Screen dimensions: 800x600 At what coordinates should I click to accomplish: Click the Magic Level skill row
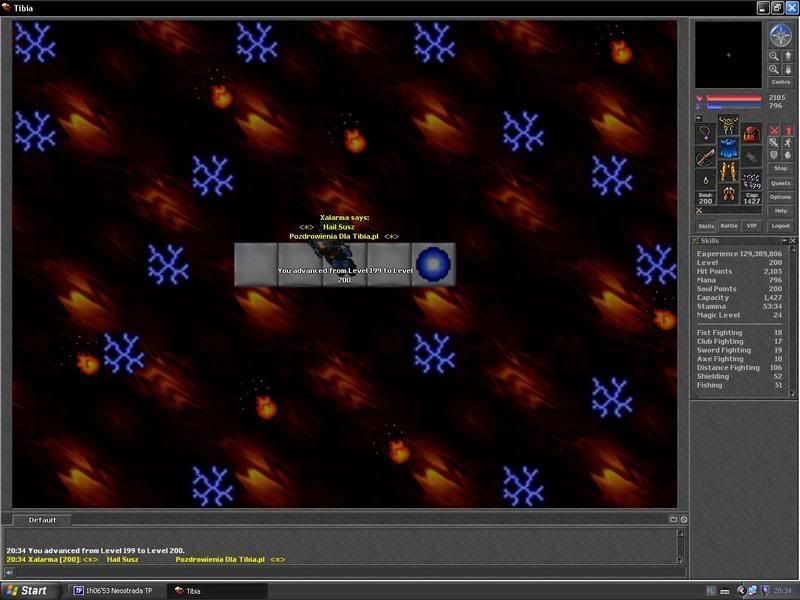coord(739,315)
